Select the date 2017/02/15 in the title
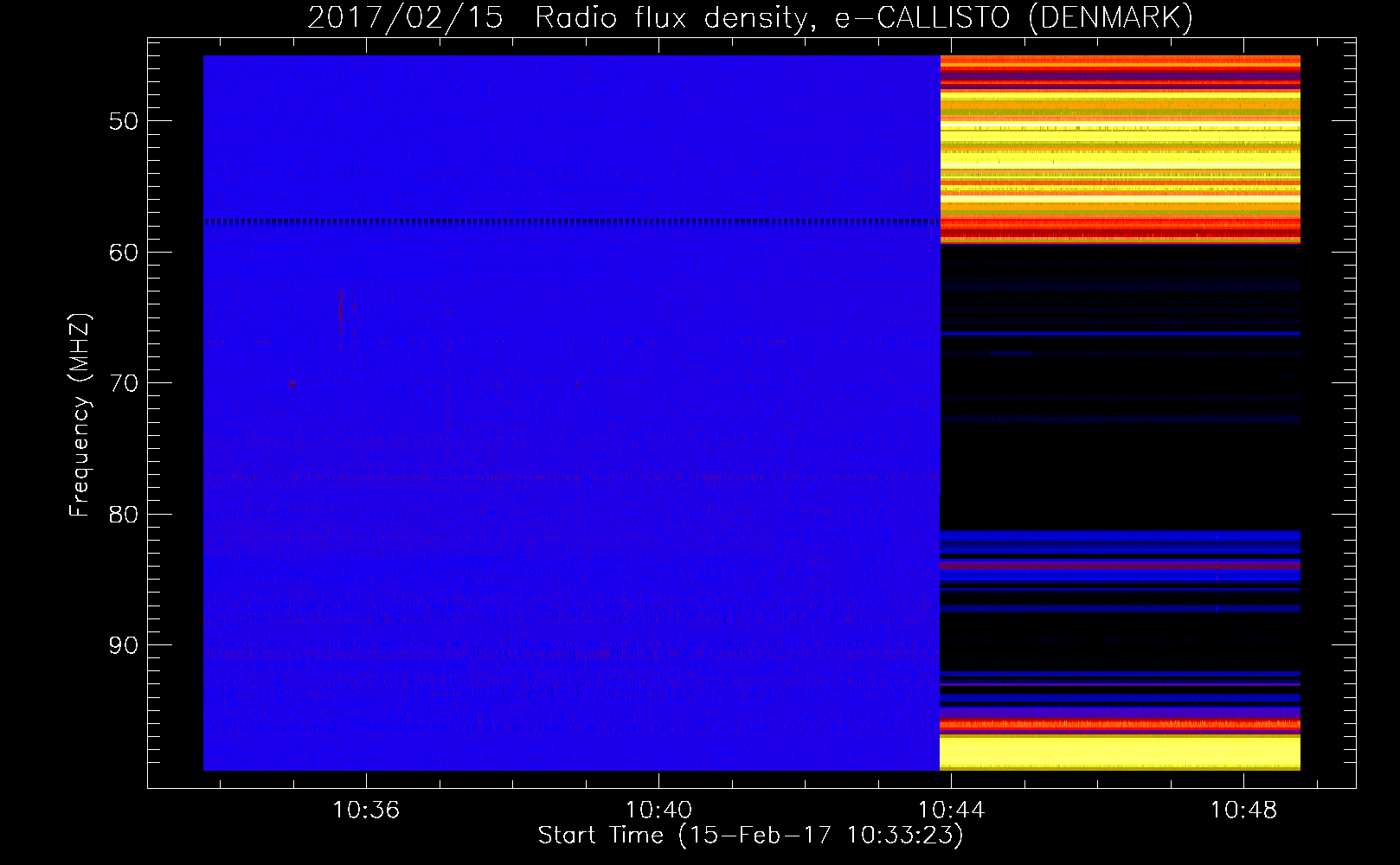Screen dimensions: 1400x865 point(405,17)
